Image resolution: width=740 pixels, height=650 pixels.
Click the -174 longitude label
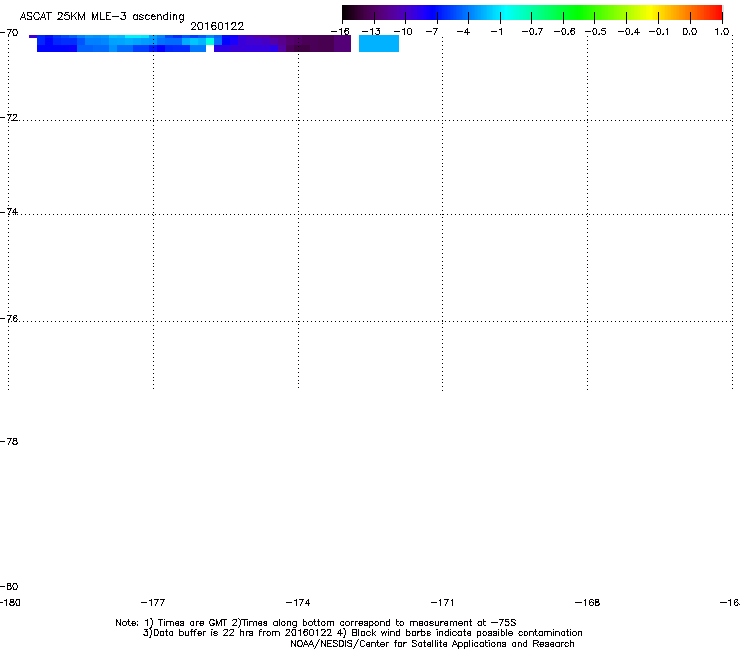coord(298,602)
